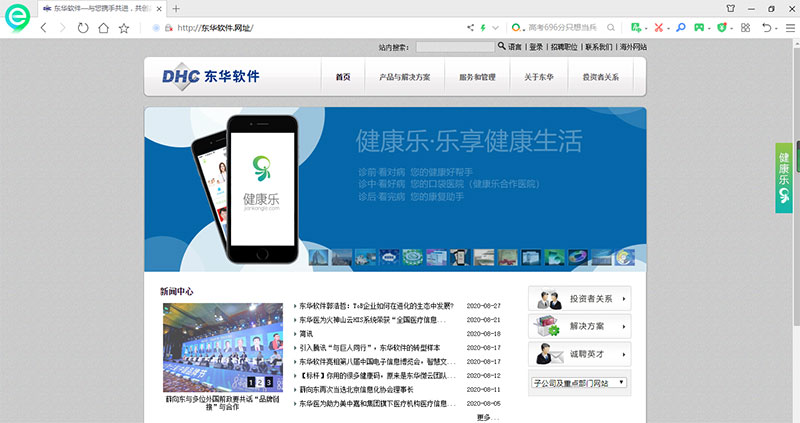
Task: Click the share icon in address bar
Action: pos(471,28)
